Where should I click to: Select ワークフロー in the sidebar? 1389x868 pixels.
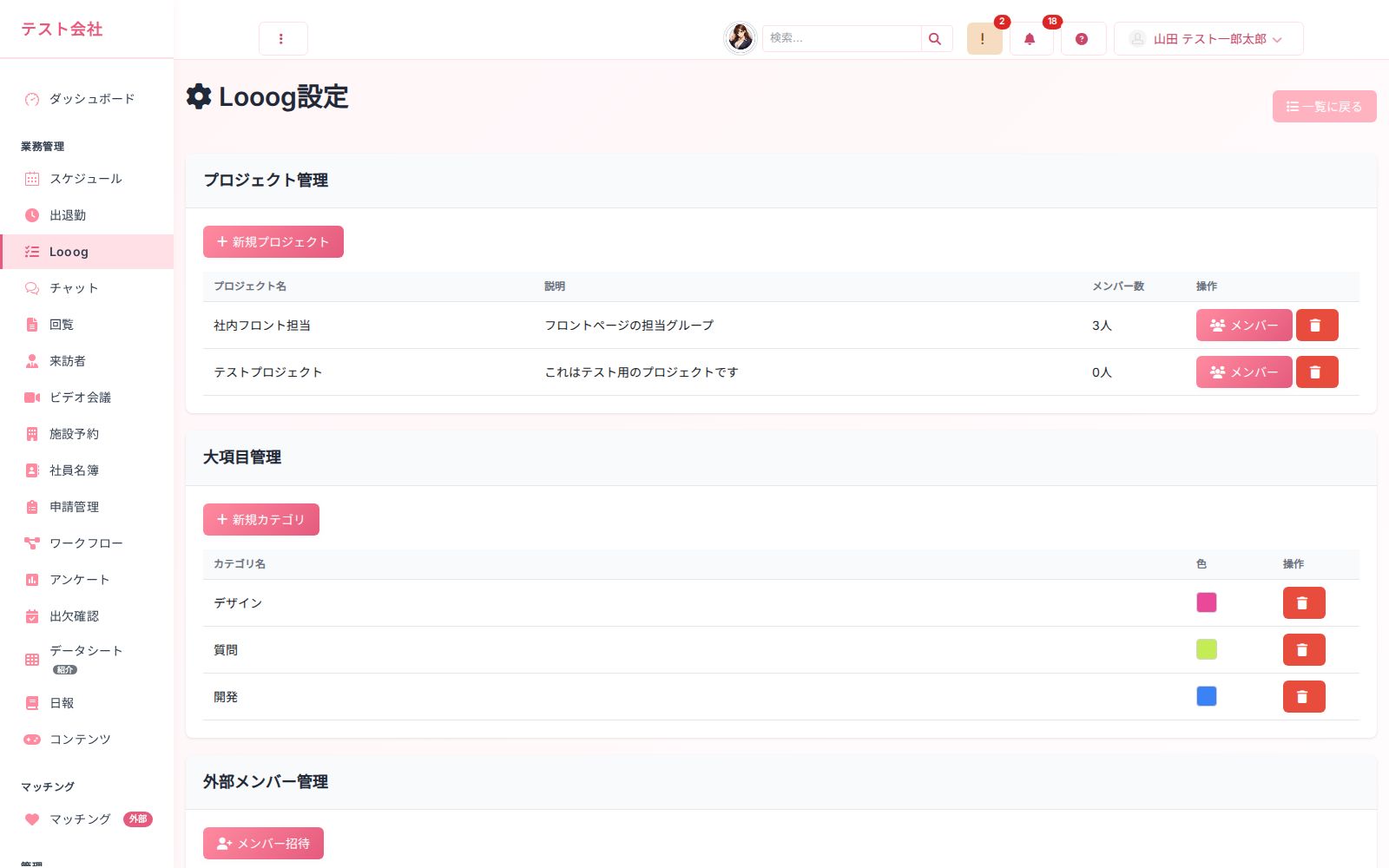(x=87, y=543)
